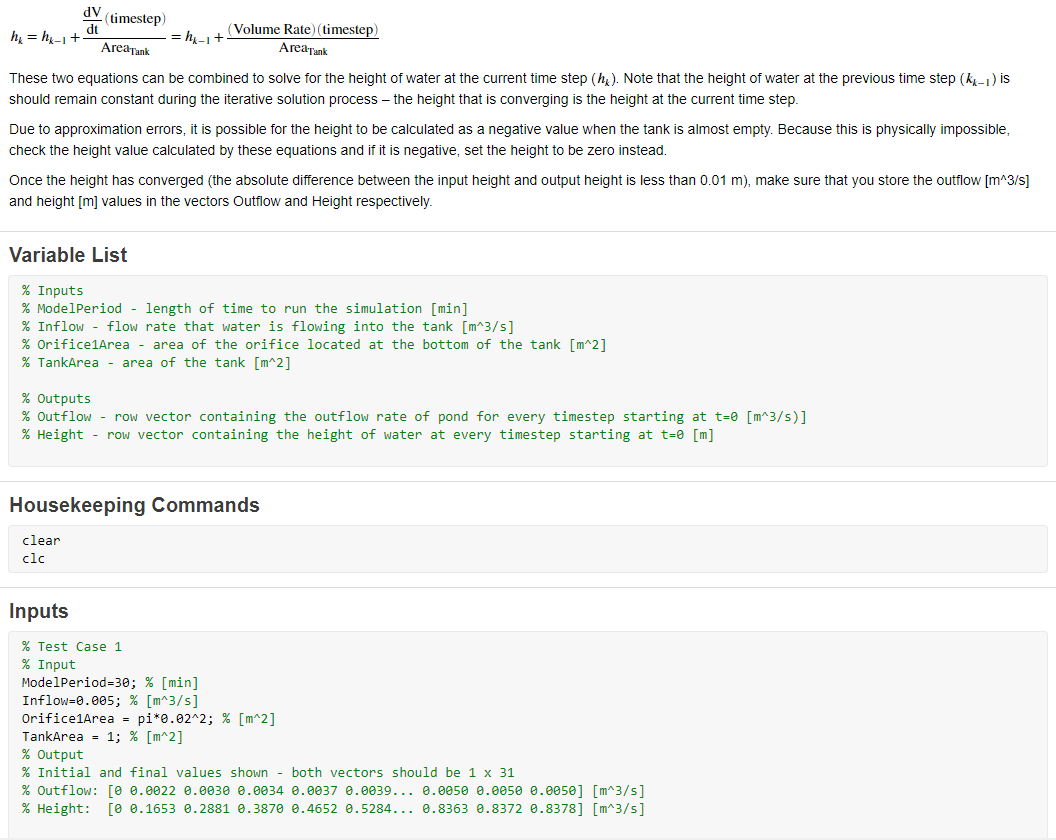The width and height of the screenshot is (1056, 840).
Task: Click the height equation at the top
Action: (195, 31)
